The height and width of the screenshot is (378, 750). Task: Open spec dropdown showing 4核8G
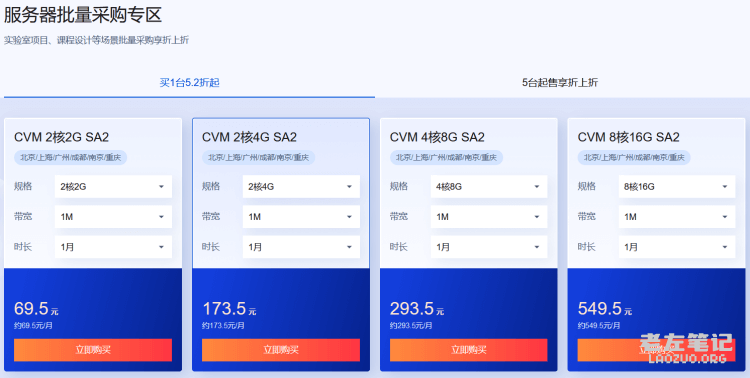pos(489,187)
